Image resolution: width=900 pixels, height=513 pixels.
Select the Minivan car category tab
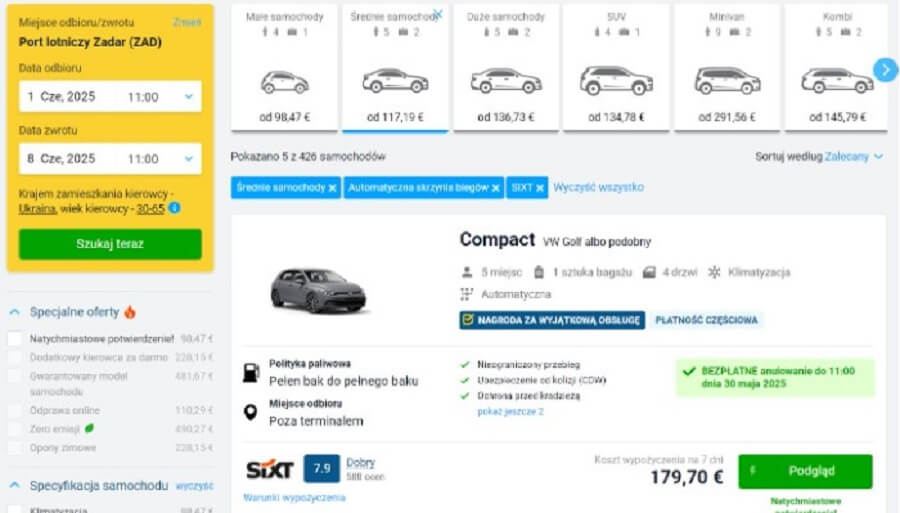click(x=727, y=68)
